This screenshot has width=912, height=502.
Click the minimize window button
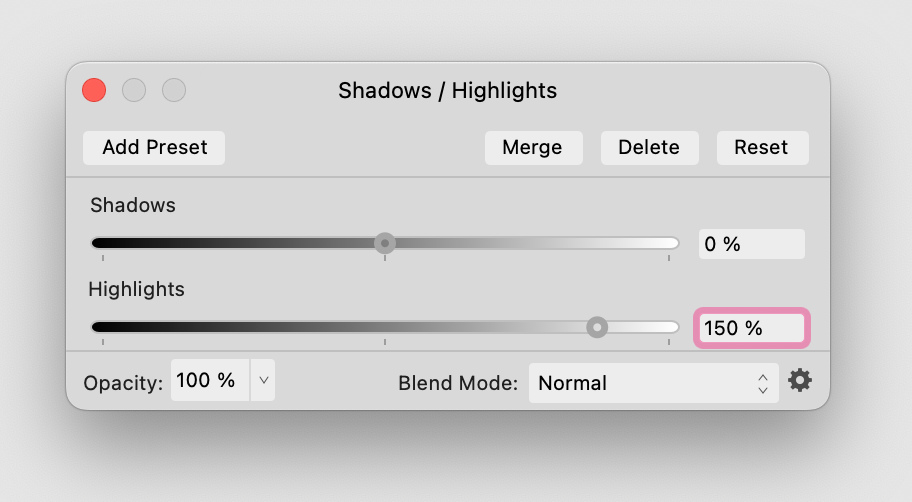(134, 90)
